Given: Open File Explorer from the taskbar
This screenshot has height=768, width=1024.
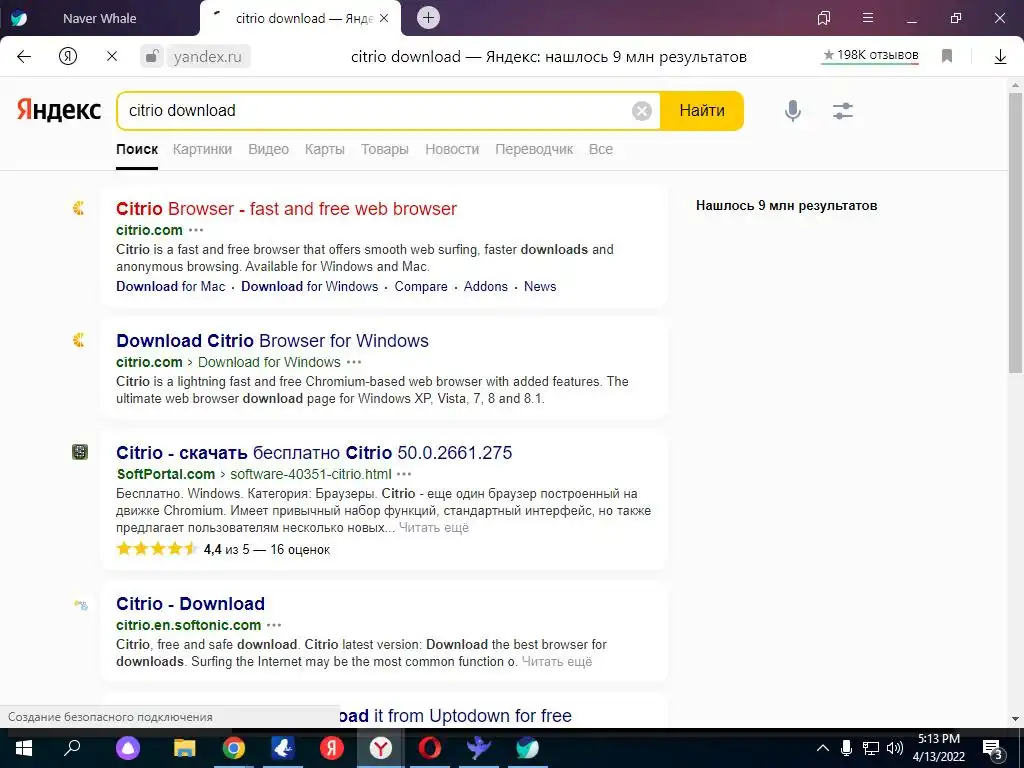Looking at the screenshot, I should (x=185, y=748).
